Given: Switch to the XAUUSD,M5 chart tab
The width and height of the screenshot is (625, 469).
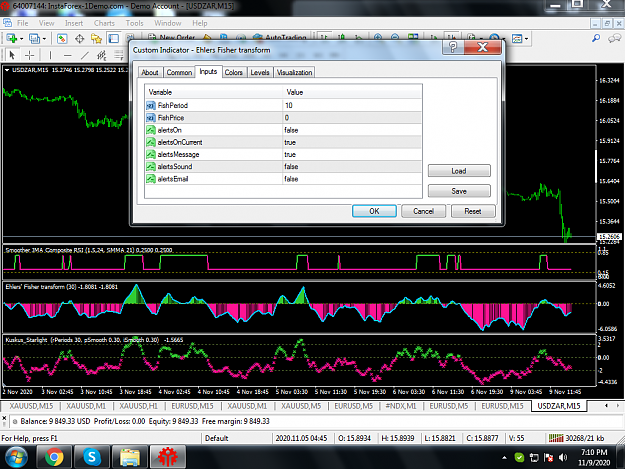Looking at the screenshot, I should click(x=301, y=406).
